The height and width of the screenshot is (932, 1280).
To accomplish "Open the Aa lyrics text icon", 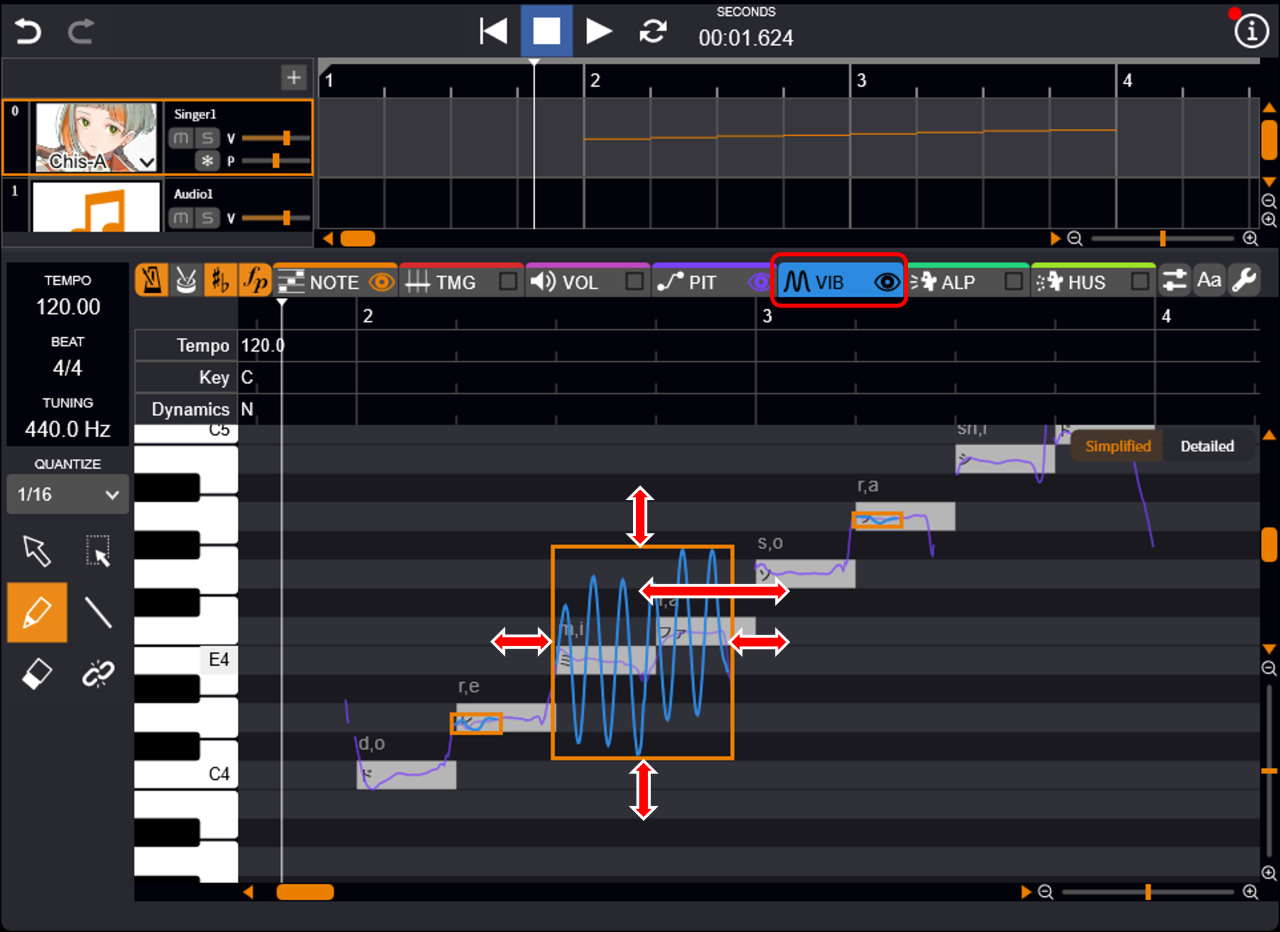I will click(x=1209, y=281).
